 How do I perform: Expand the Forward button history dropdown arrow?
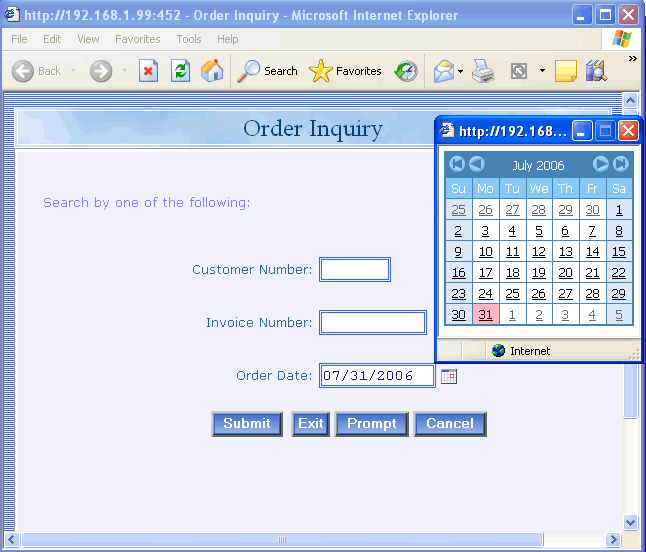tap(124, 71)
